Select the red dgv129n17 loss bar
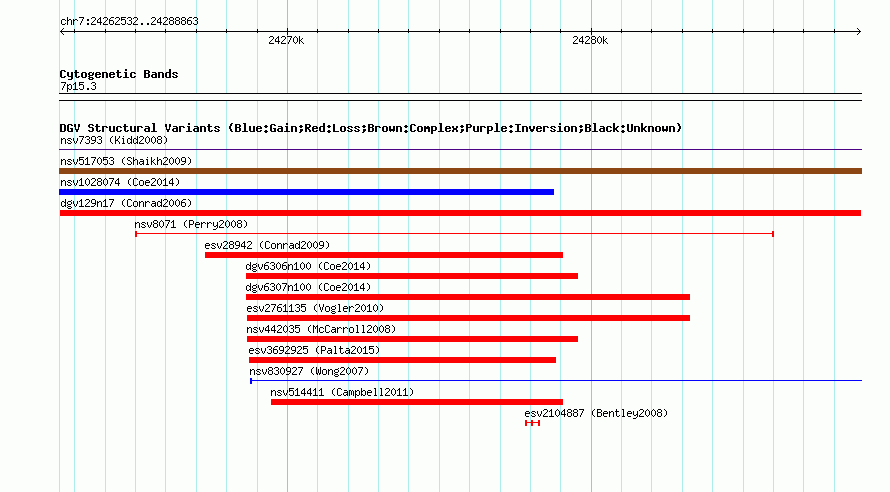890x492 pixels. [x=460, y=213]
